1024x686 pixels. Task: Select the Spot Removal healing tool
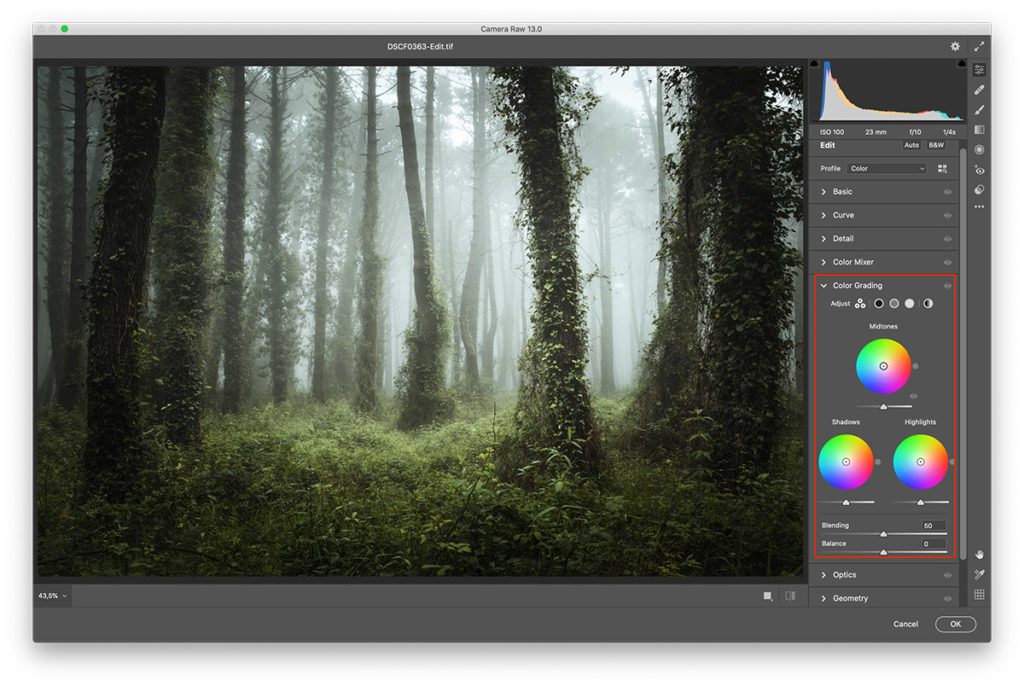(x=979, y=89)
